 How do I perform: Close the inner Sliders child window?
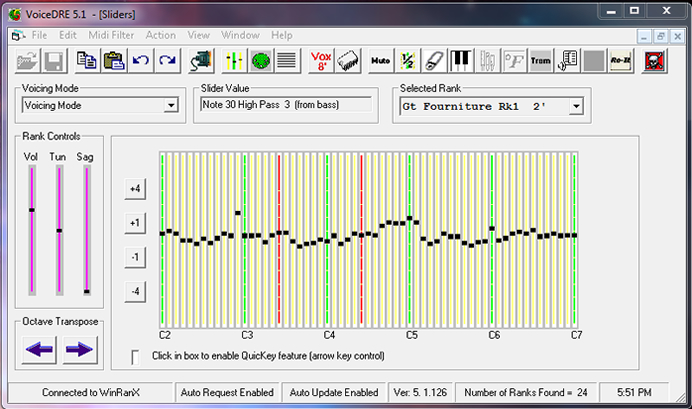[677, 36]
